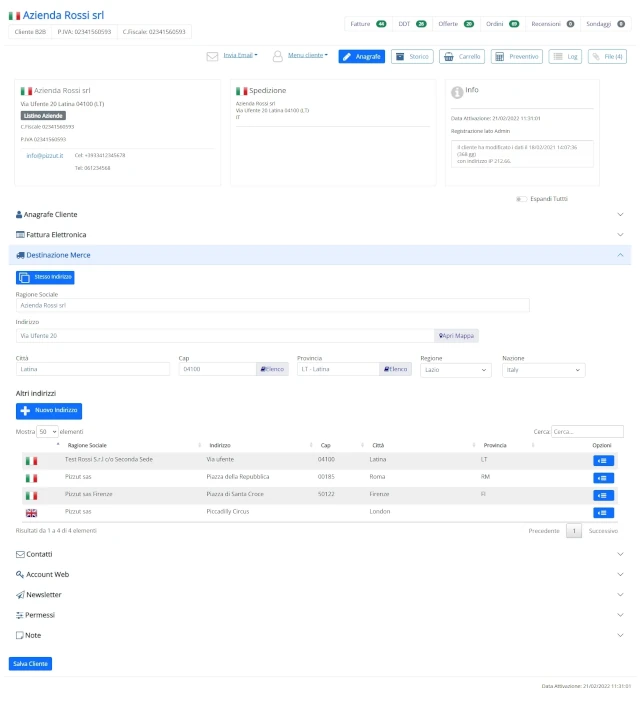Select the Anagrafe button
Image resolution: width=640 pixels, height=704 pixels.
point(362,57)
